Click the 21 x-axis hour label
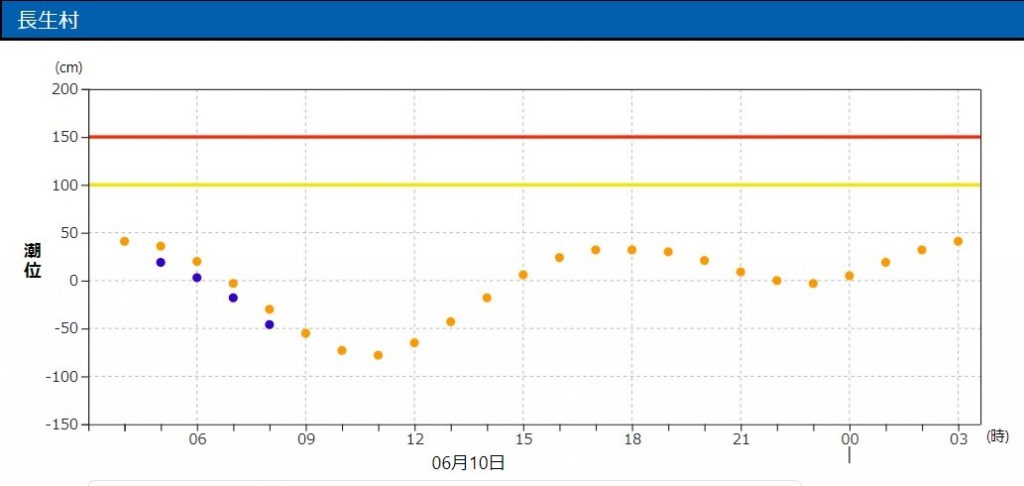 click(741, 440)
